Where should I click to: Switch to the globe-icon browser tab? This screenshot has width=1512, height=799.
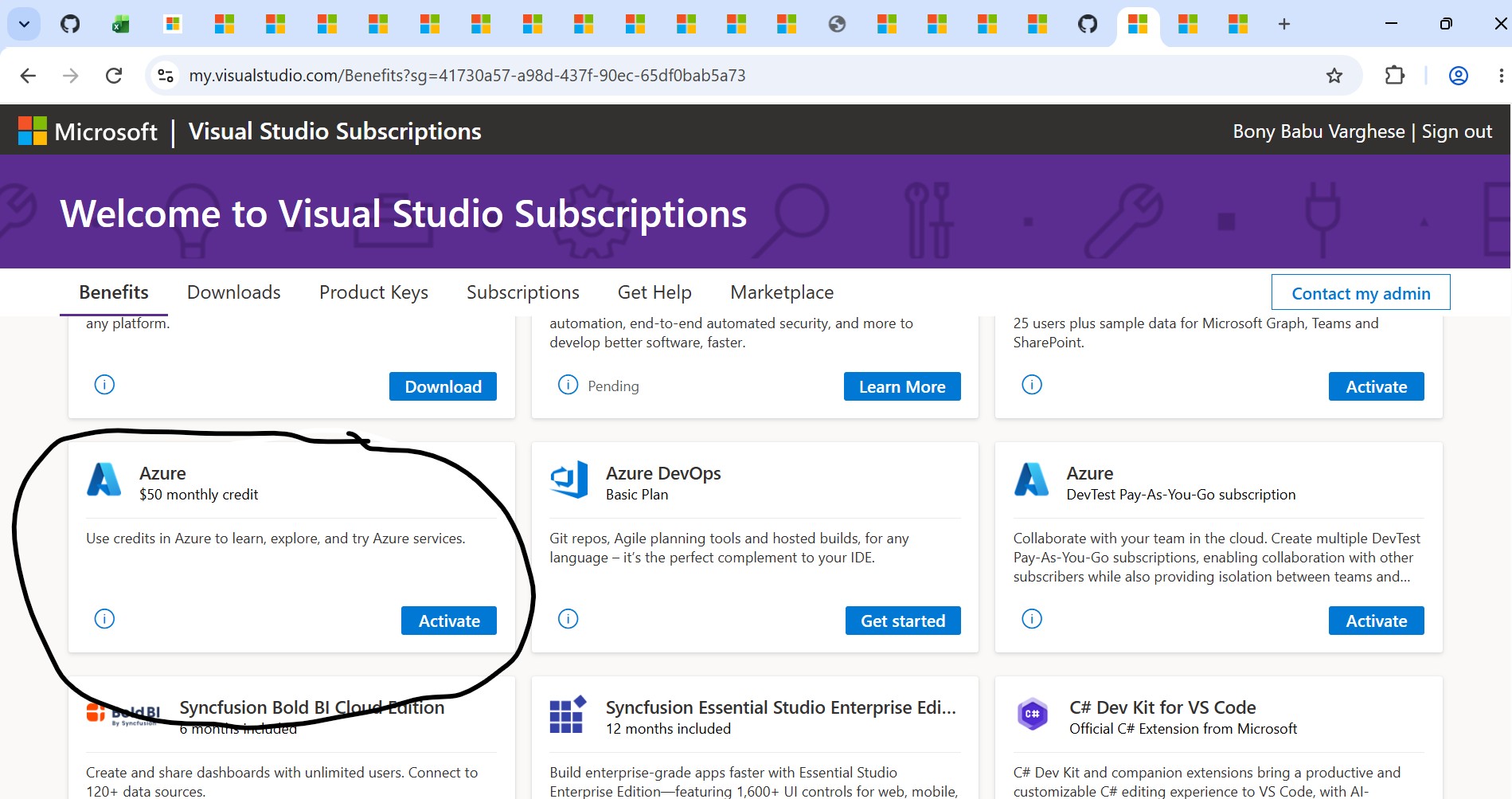click(x=837, y=25)
